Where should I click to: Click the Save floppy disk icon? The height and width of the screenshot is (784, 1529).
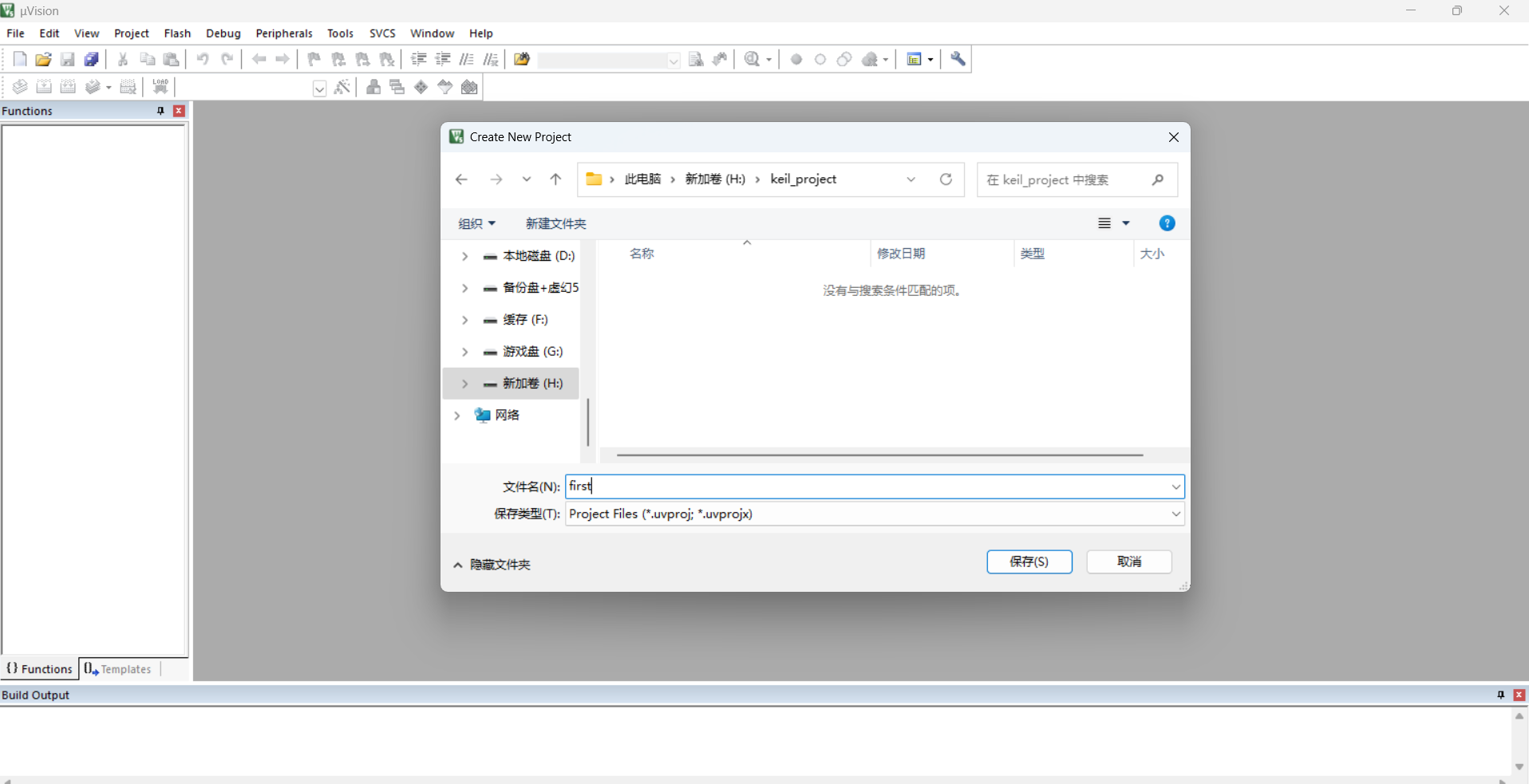pyautogui.click(x=68, y=59)
